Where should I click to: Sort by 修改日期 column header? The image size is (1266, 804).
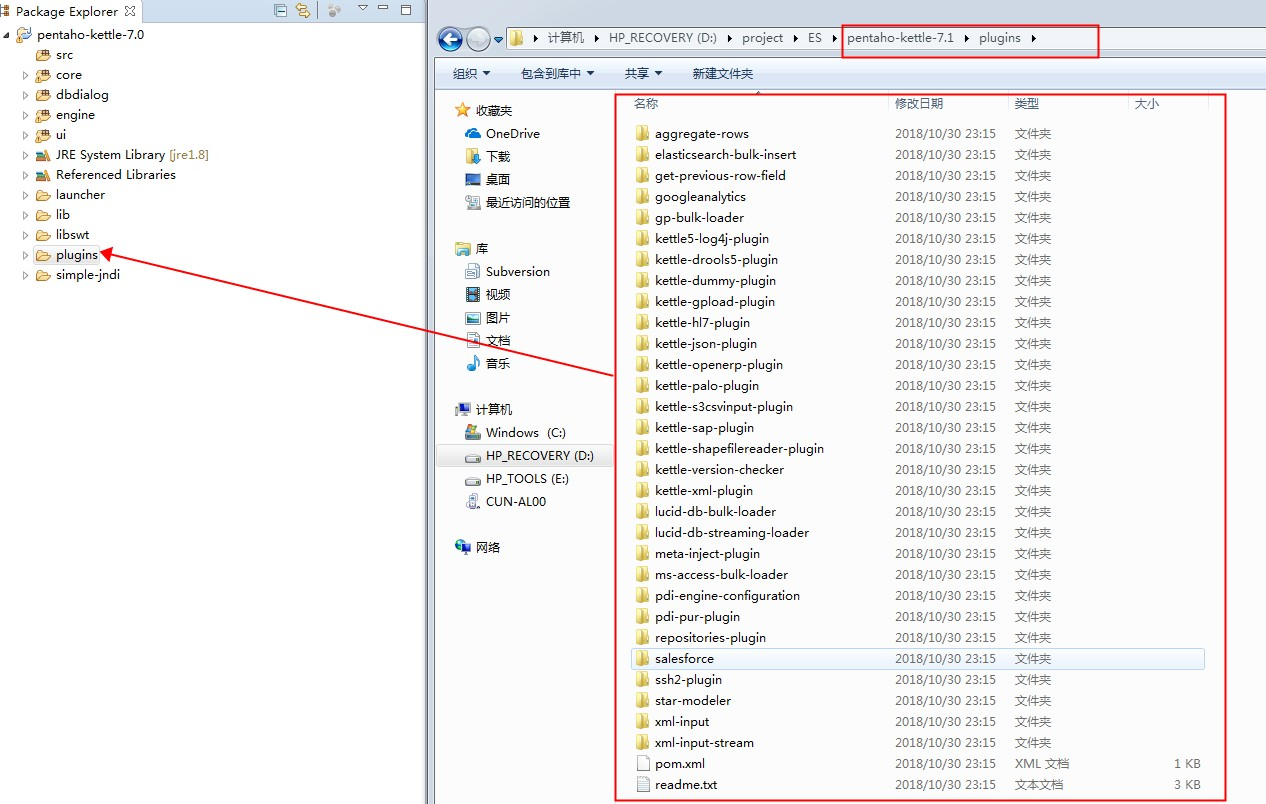(x=919, y=103)
